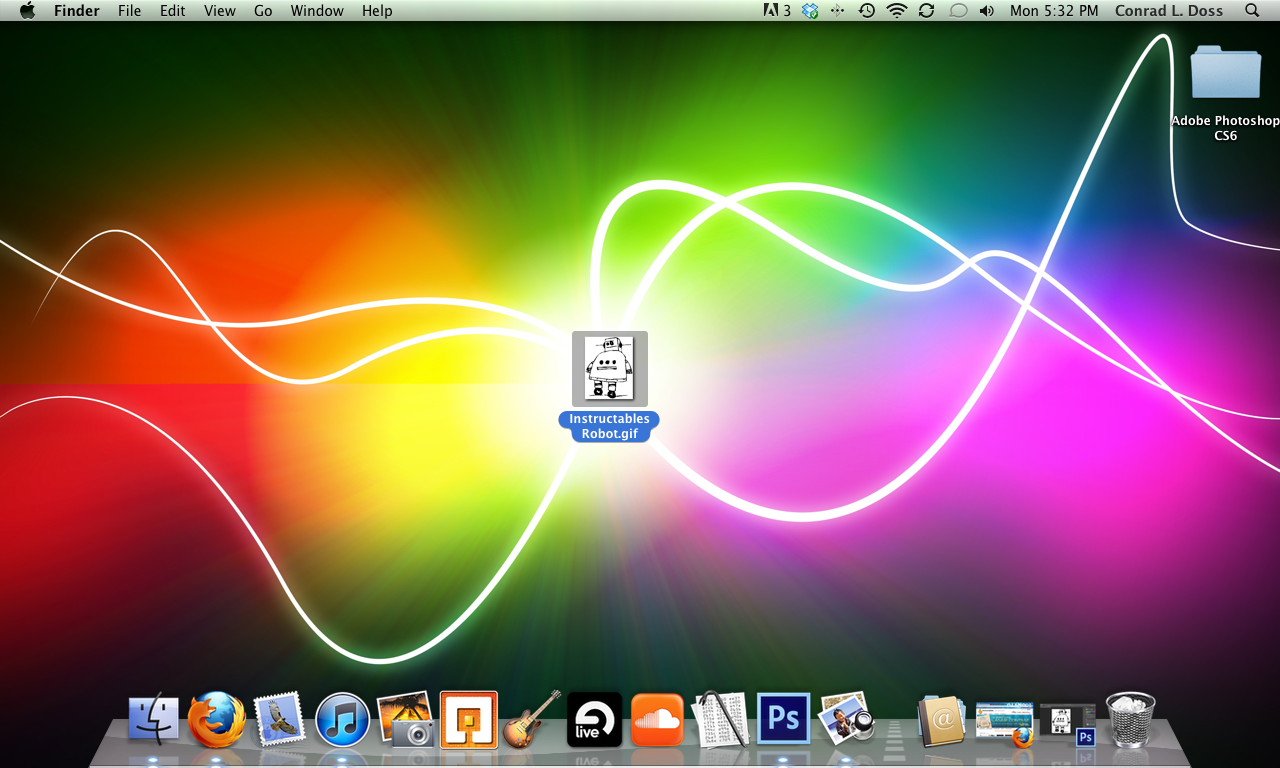Open the File menu

click(129, 11)
